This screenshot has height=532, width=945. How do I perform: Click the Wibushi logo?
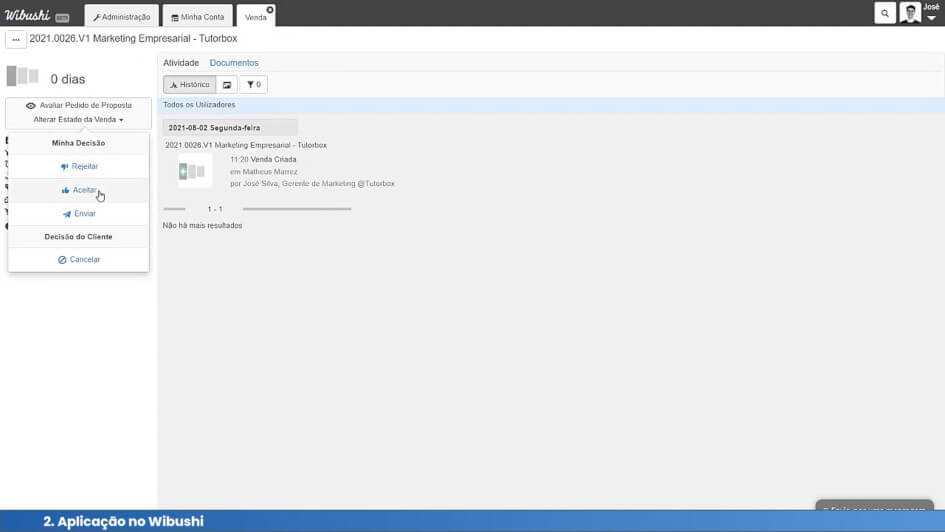tap(27, 15)
